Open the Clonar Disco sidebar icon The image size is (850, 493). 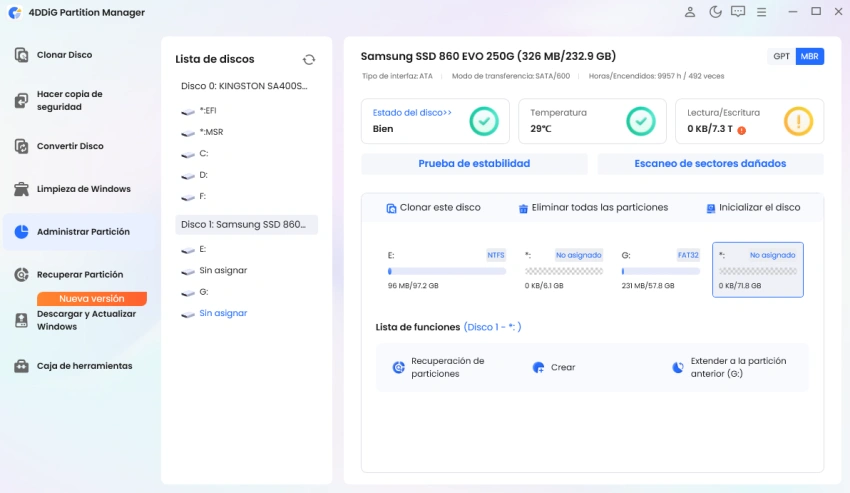[x=21, y=55]
